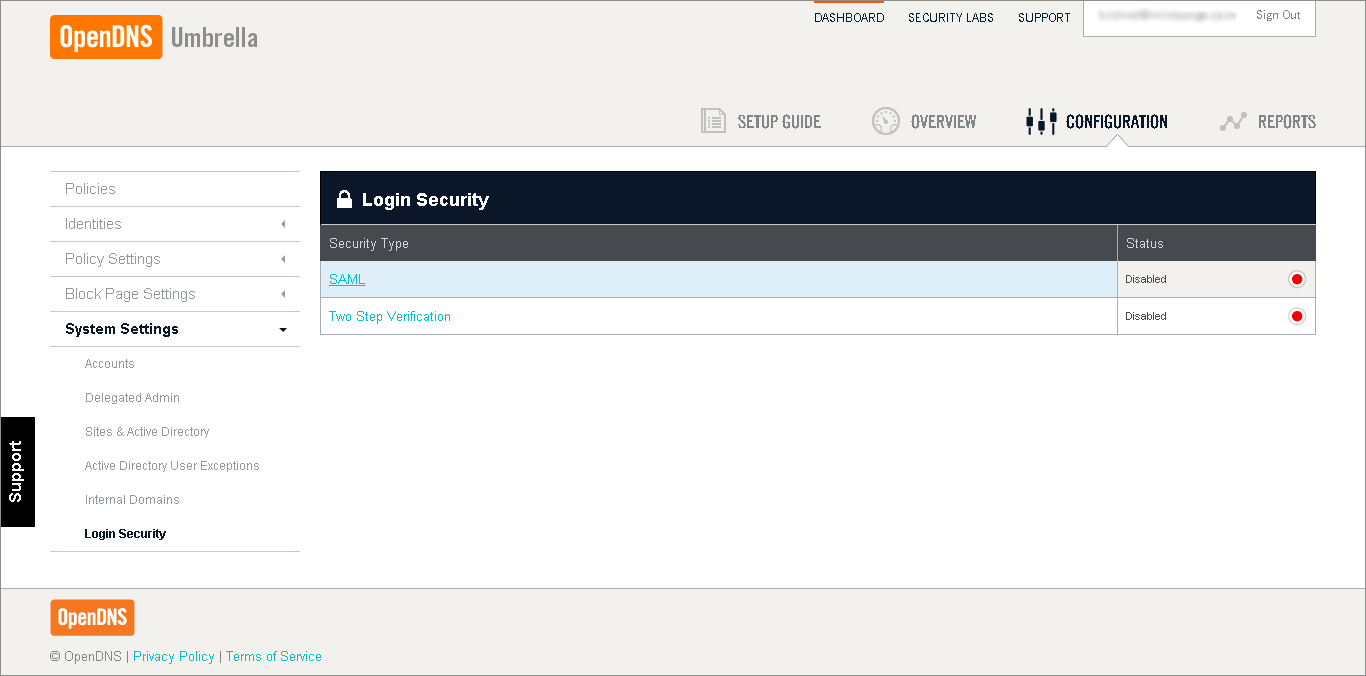
Task: Expand the Block Page Settings section
Action: coord(283,294)
